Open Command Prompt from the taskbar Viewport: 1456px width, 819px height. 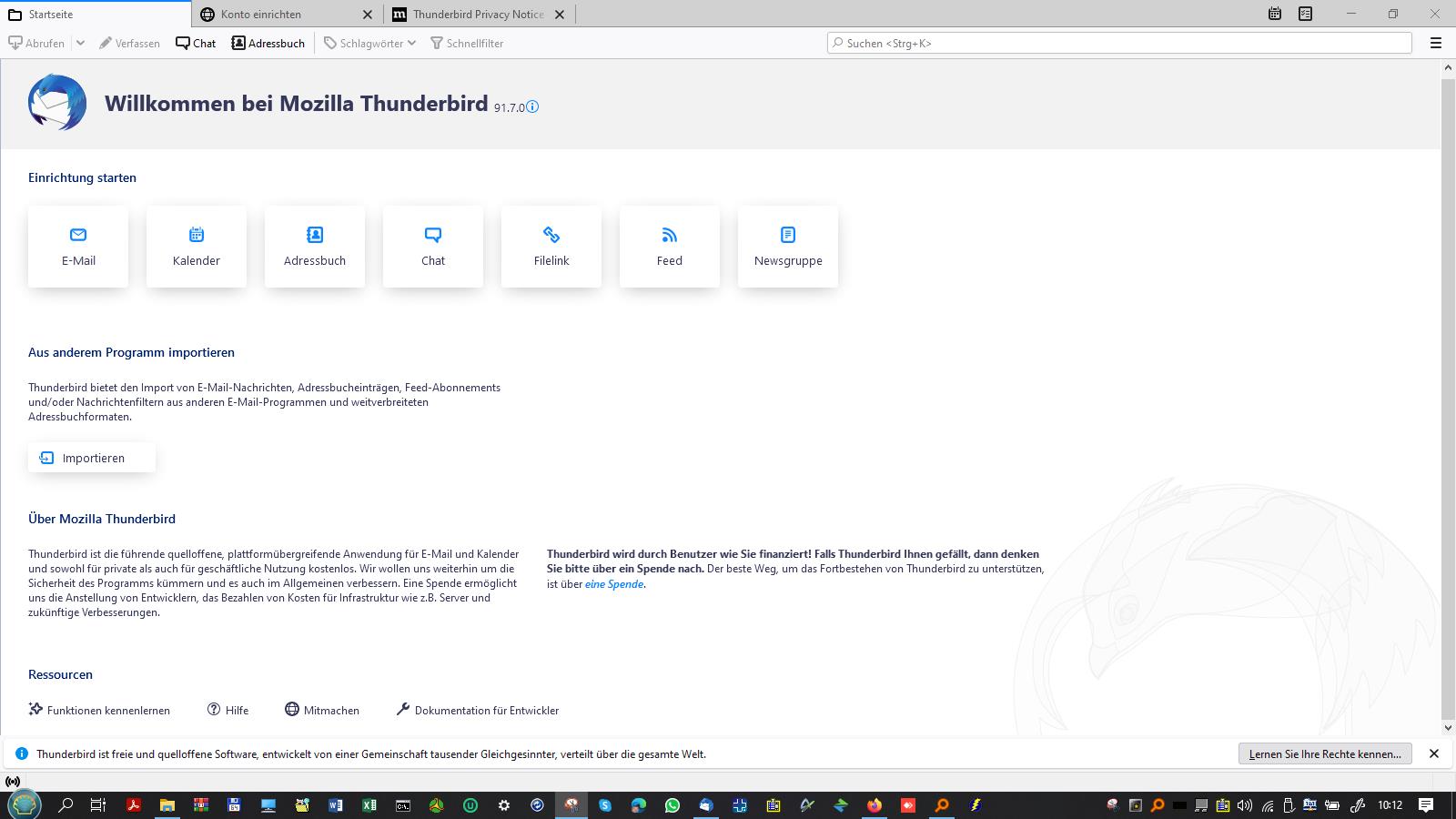[x=402, y=805]
